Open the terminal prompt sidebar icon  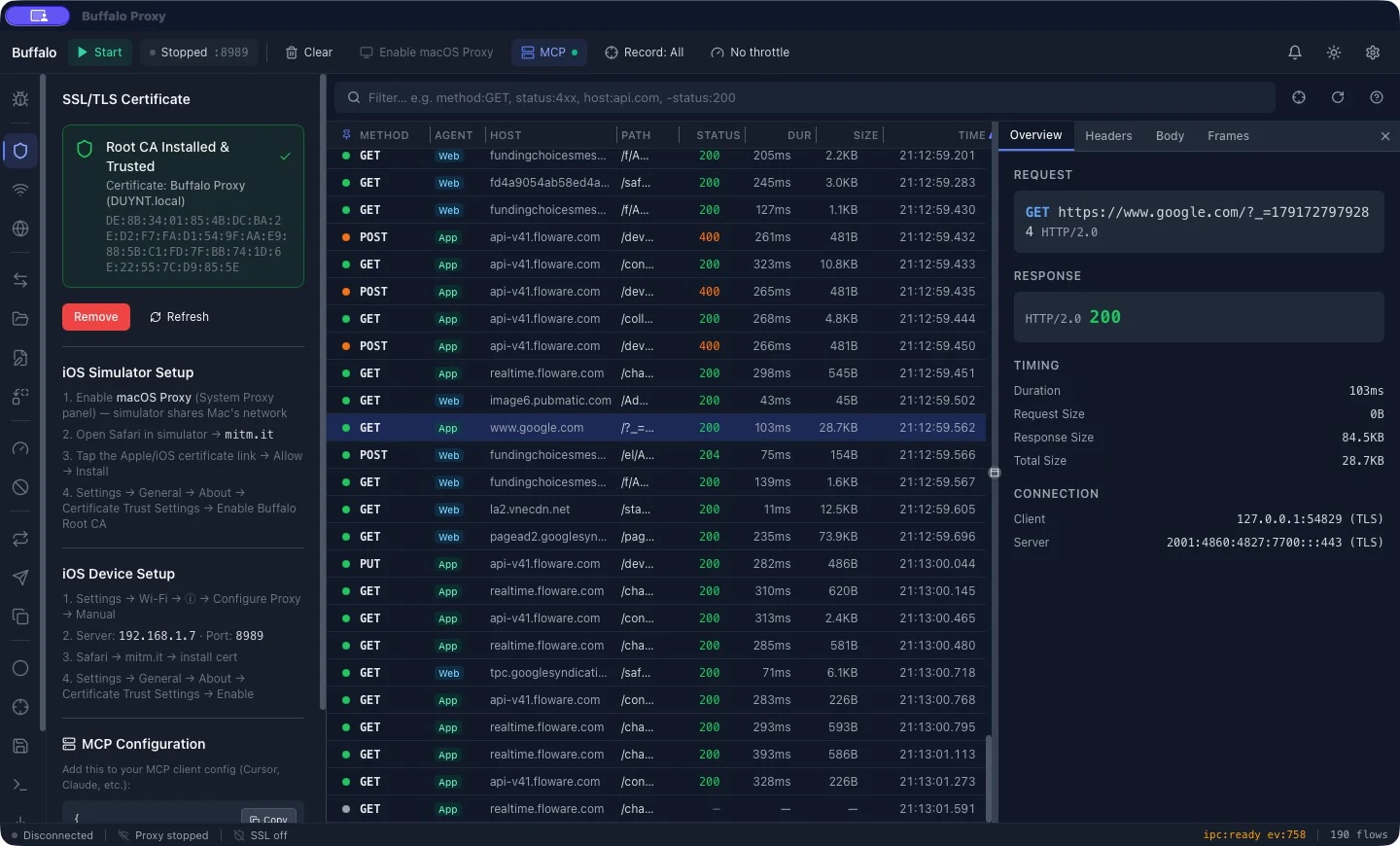click(x=20, y=785)
